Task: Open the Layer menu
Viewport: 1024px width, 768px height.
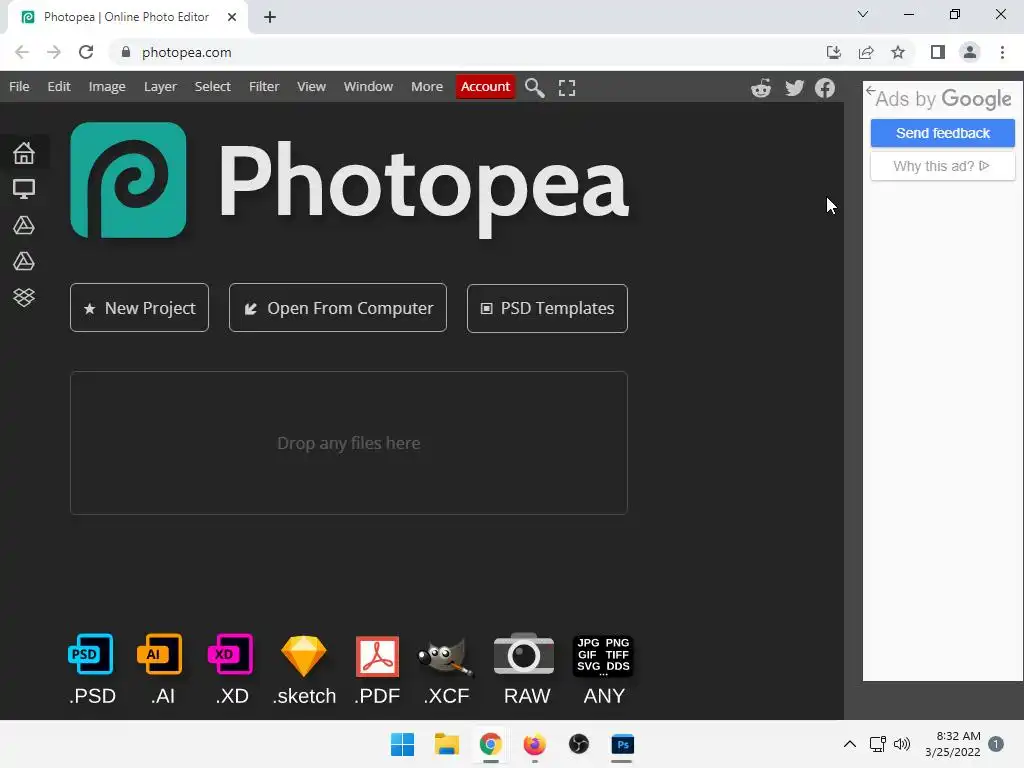Action: 160,86
